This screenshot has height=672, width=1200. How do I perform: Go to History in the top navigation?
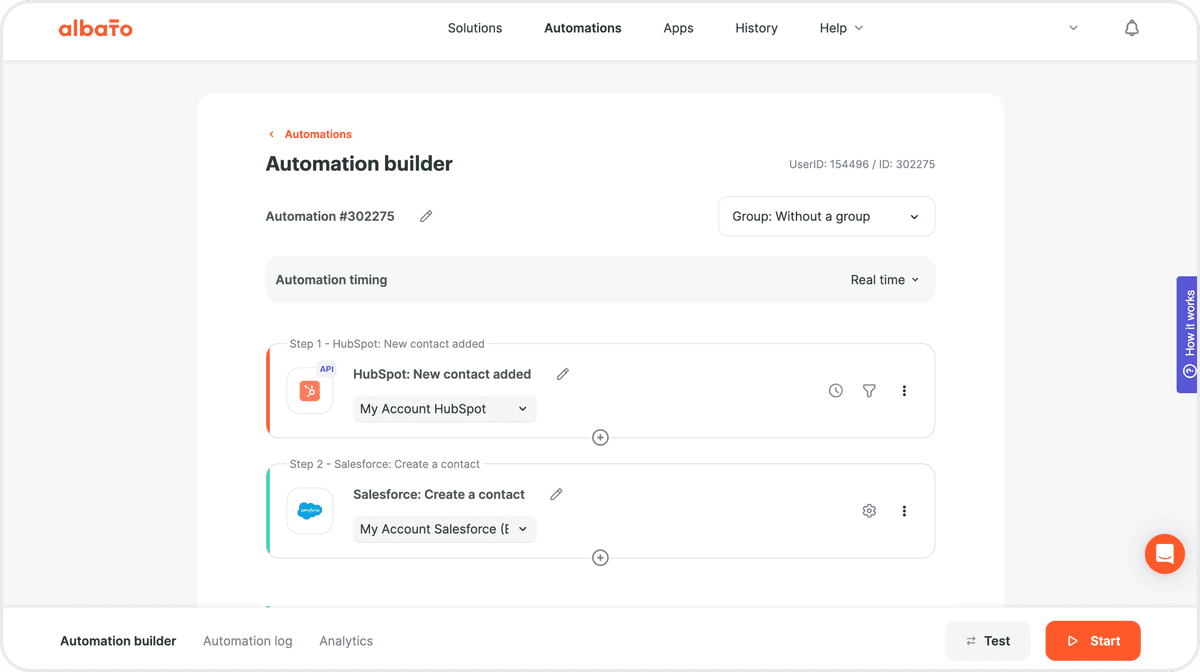tap(756, 28)
